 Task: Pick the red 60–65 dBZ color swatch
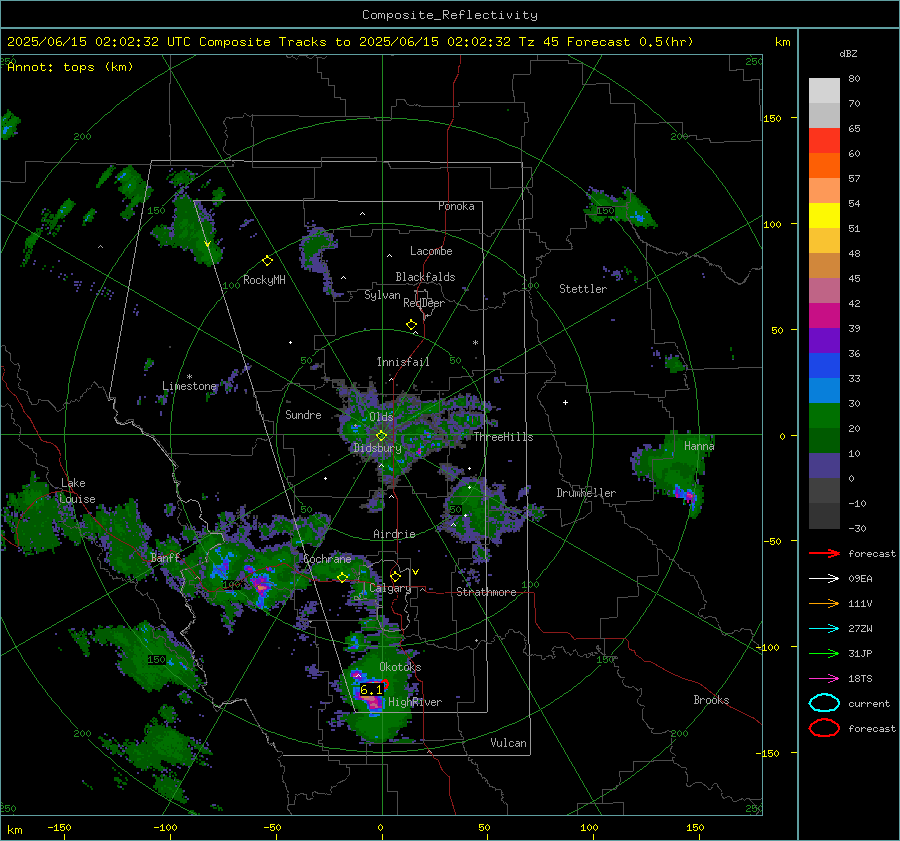[824, 141]
